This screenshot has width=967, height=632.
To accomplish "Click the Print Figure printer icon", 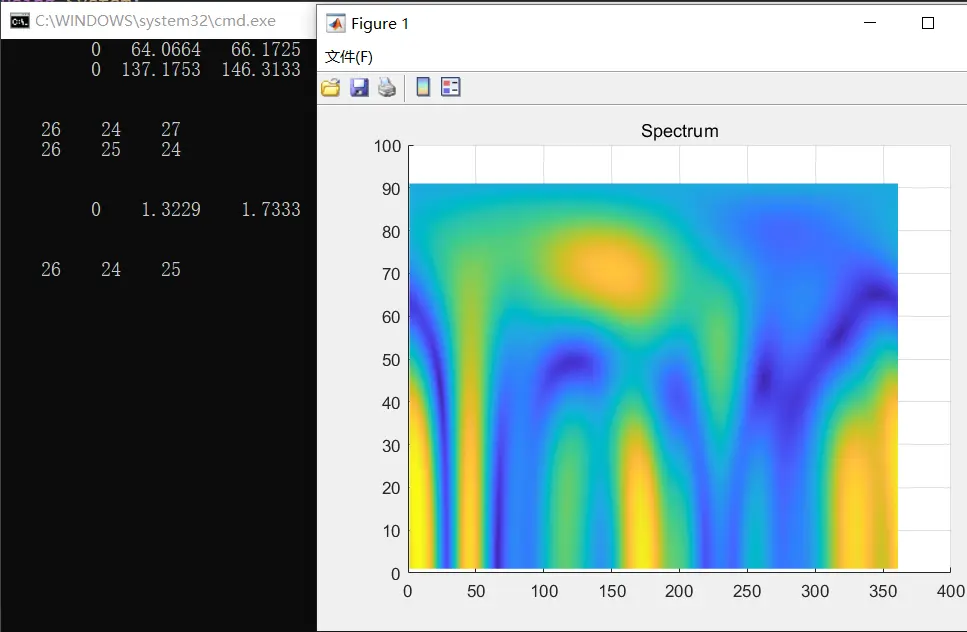I will point(387,88).
